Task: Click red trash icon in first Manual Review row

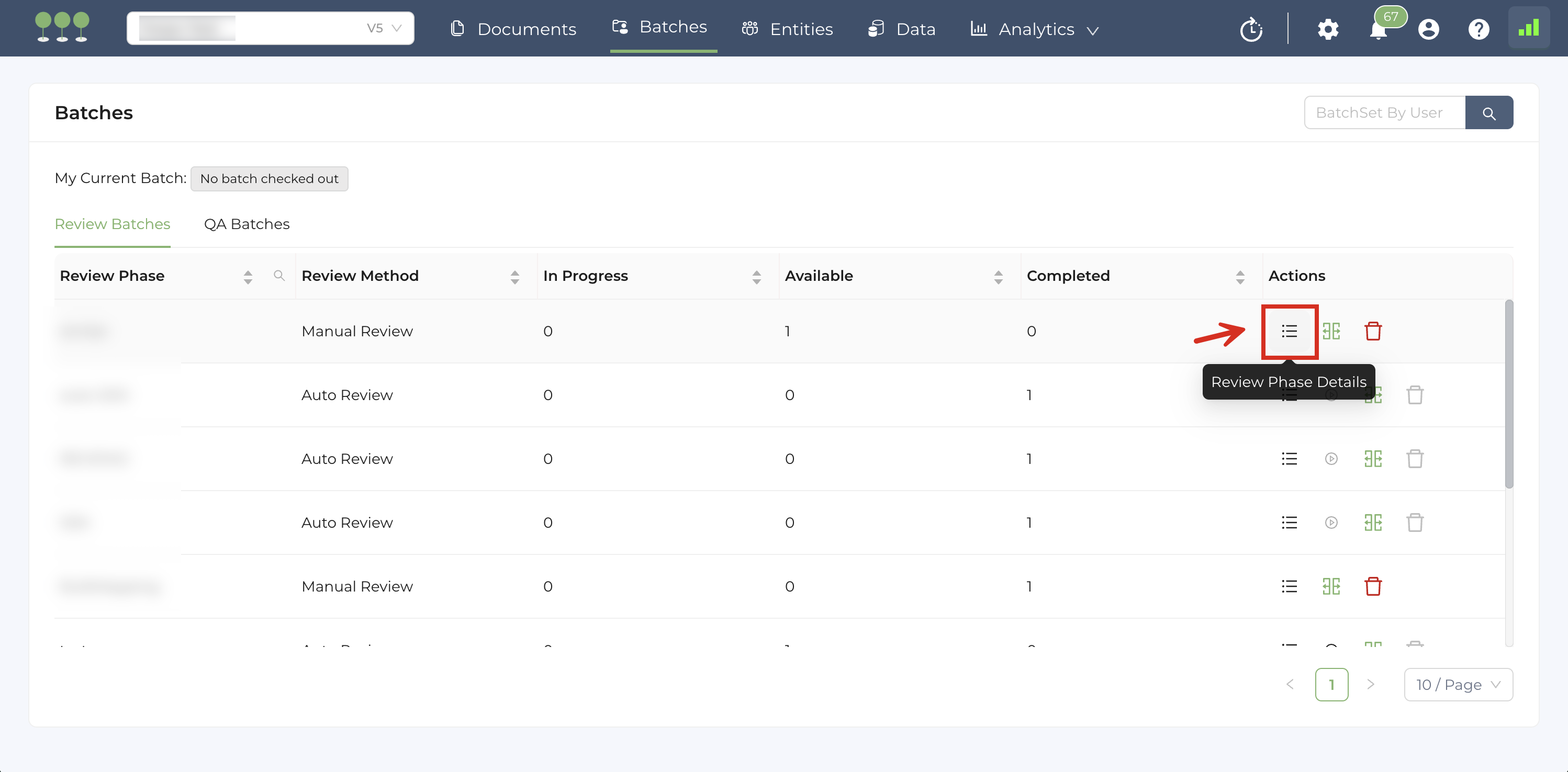Action: 1373,331
